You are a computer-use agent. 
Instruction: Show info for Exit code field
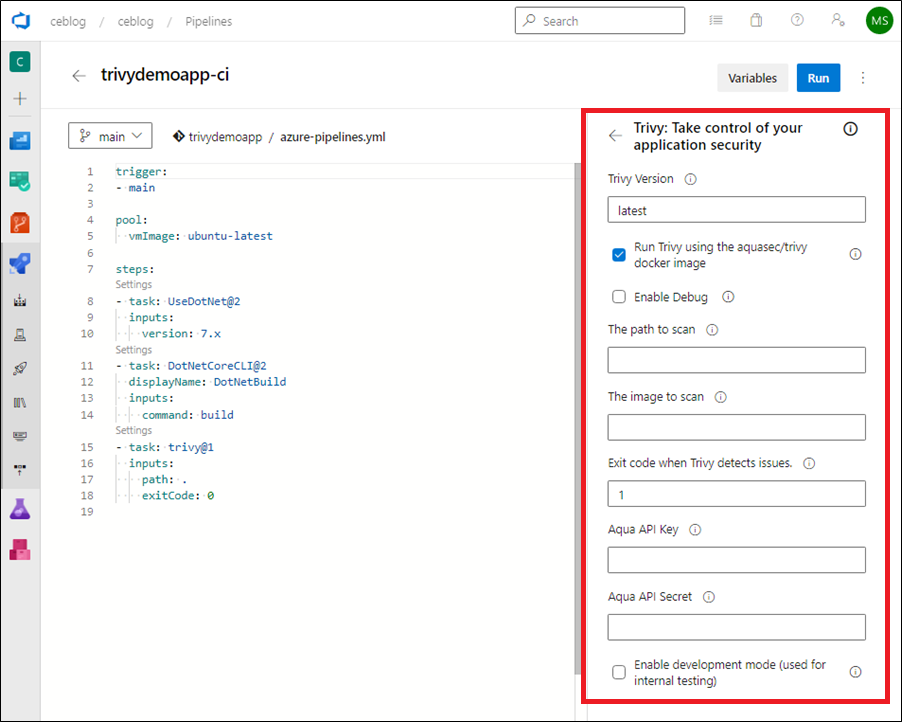809,463
